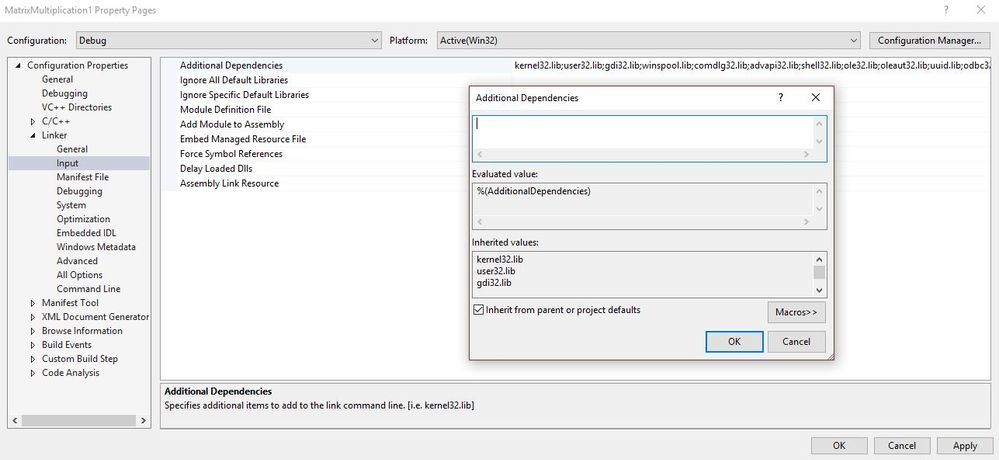The image size is (999, 460).
Task: Open the All Options page
Action: (x=79, y=275)
